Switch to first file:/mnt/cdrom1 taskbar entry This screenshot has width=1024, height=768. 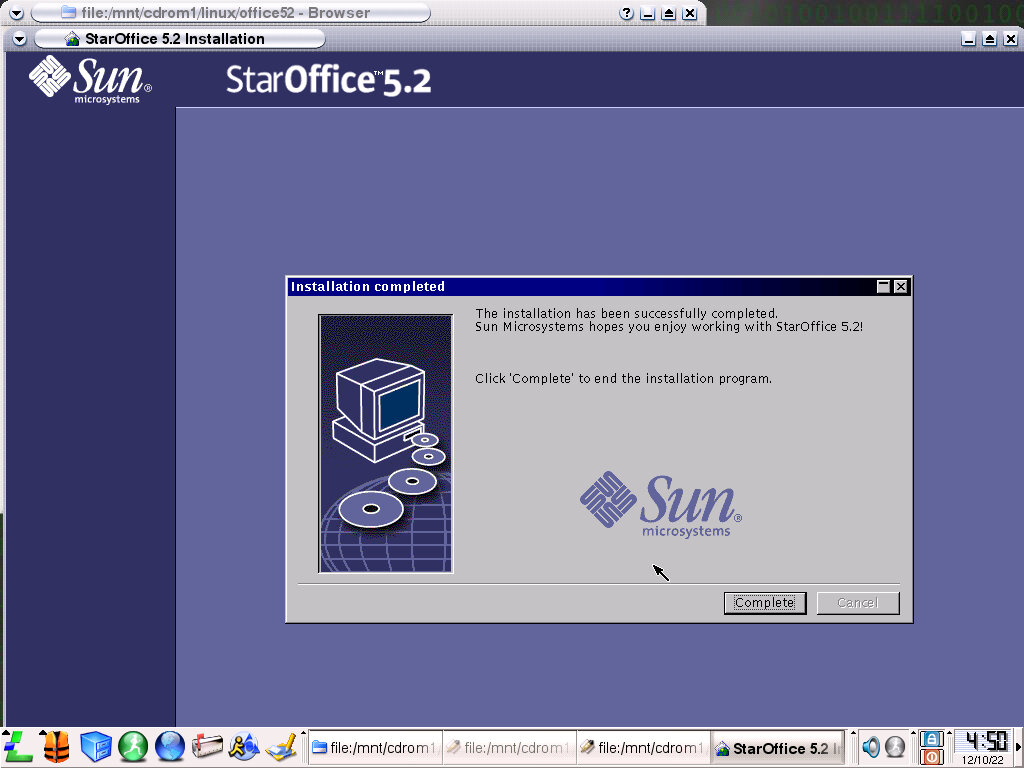(374, 747)
